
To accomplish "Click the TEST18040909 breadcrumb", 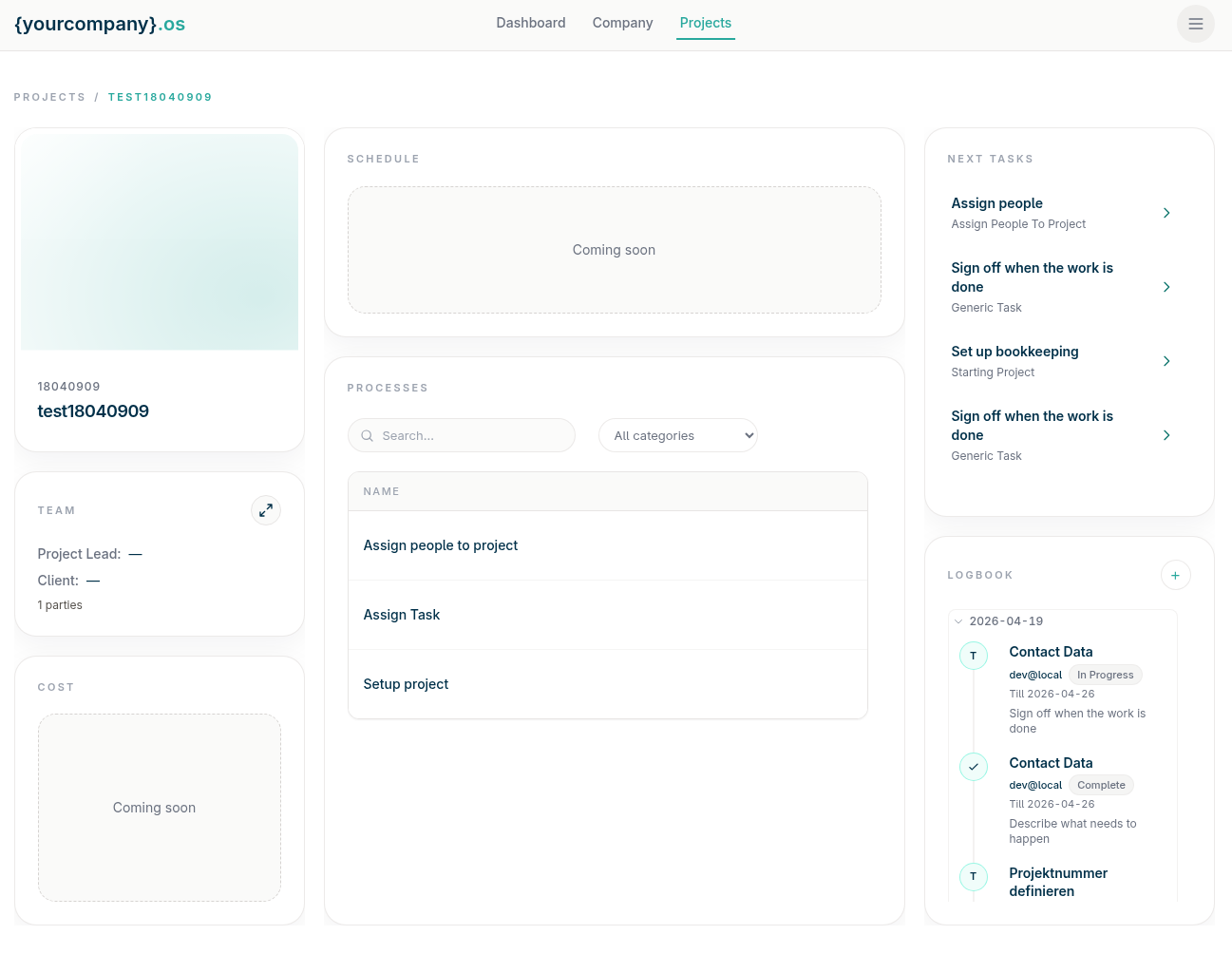I will coord(161,97).
